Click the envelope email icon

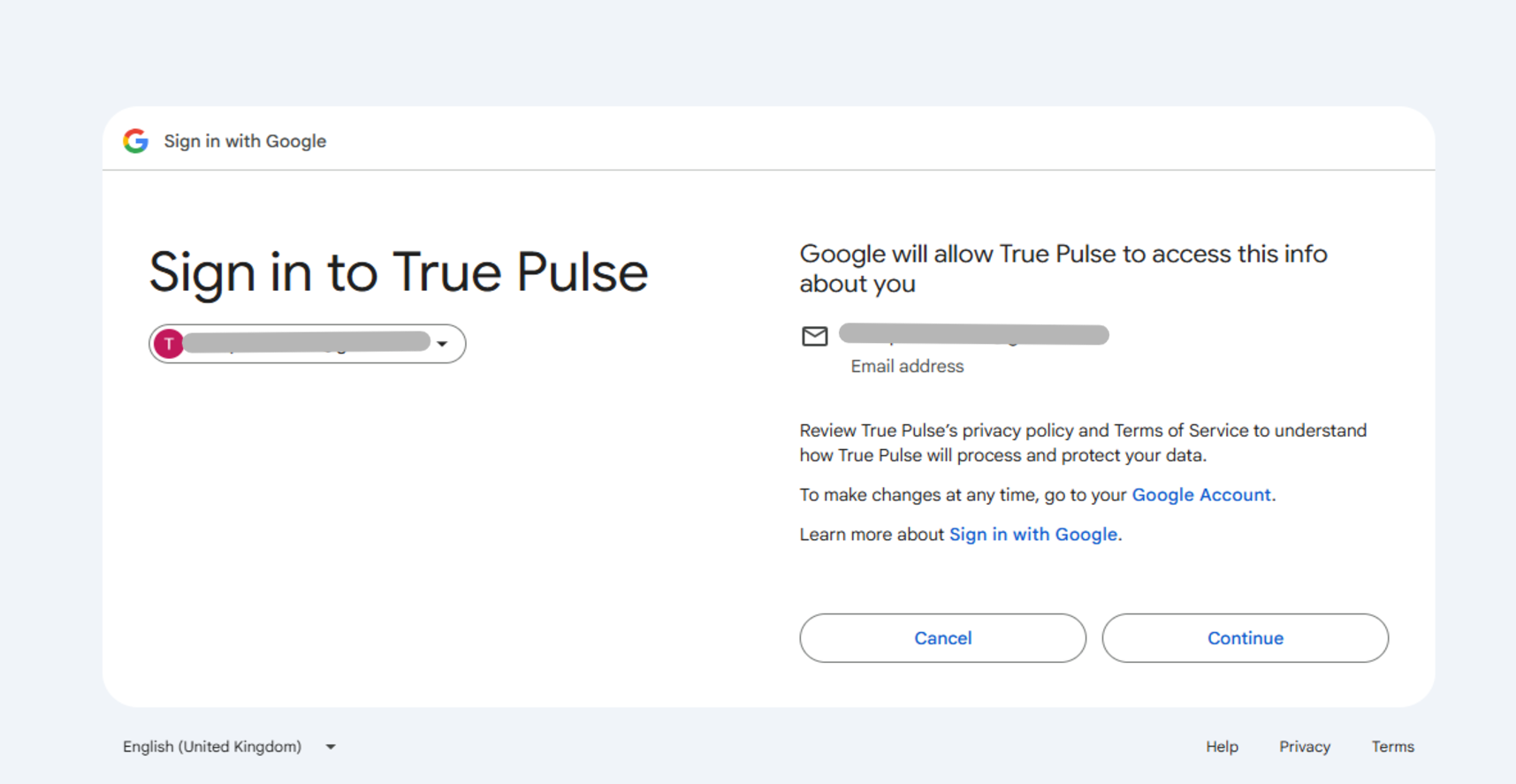[x=814, y=336]
